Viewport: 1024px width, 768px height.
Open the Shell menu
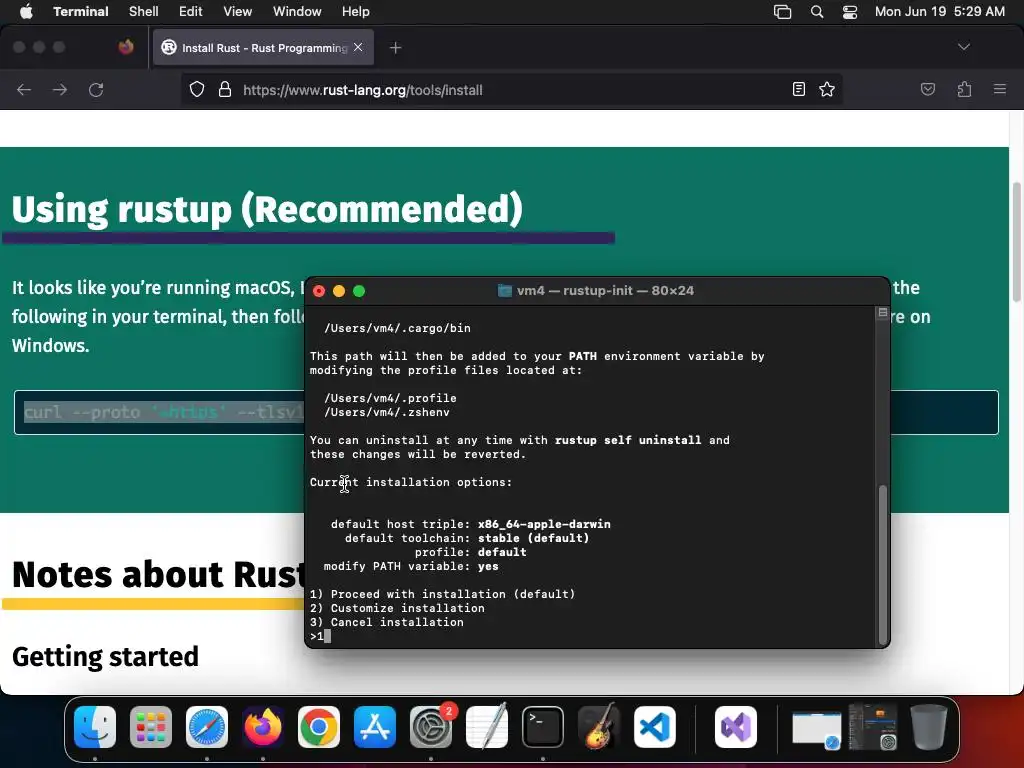(x=144, y=12)
